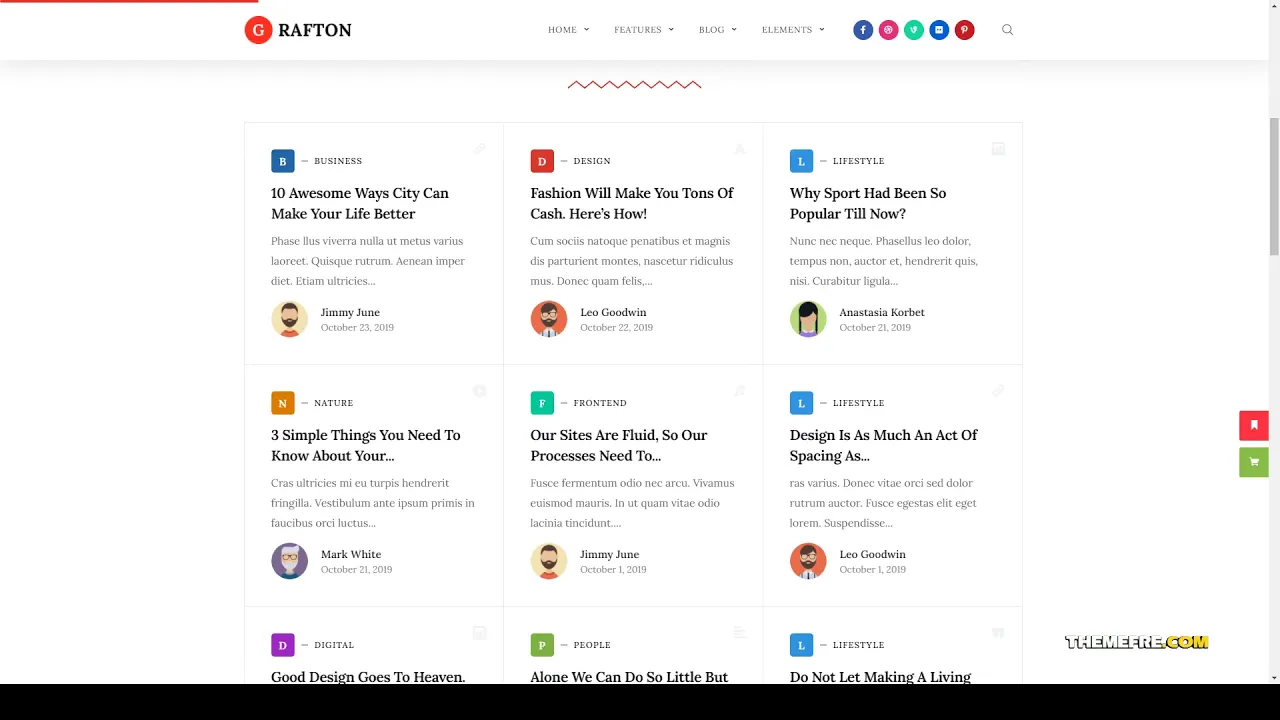Click the page's vertical scrollbar thumb
The height and width of the screenshot is (720, 1280).
click(x=1274, y=186)
